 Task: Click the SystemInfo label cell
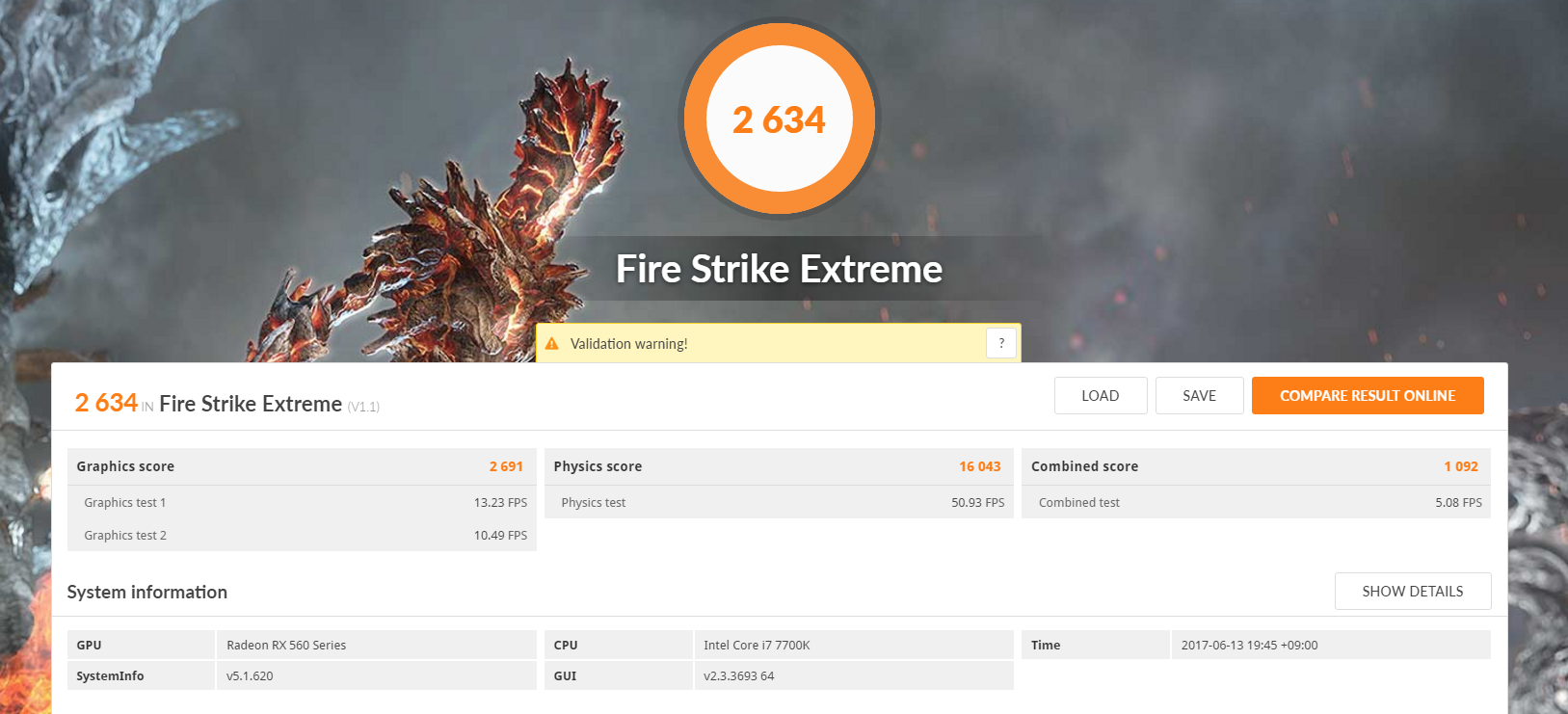pos(141,675)
